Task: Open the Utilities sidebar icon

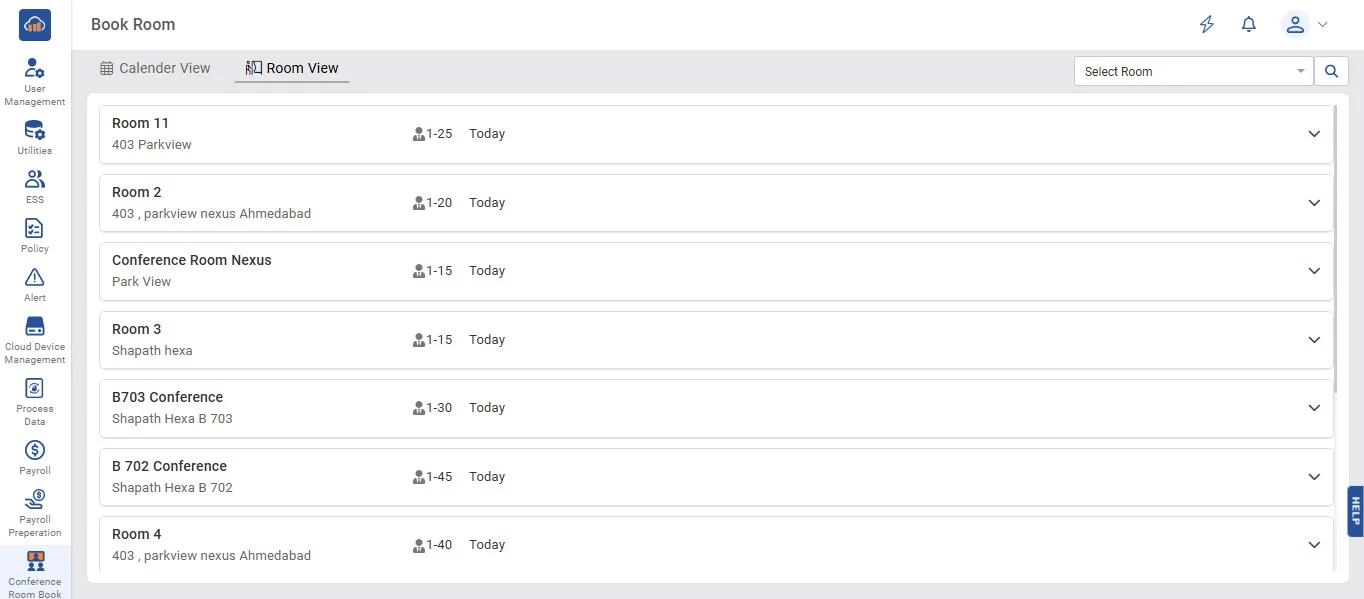Action: [35, 137]
